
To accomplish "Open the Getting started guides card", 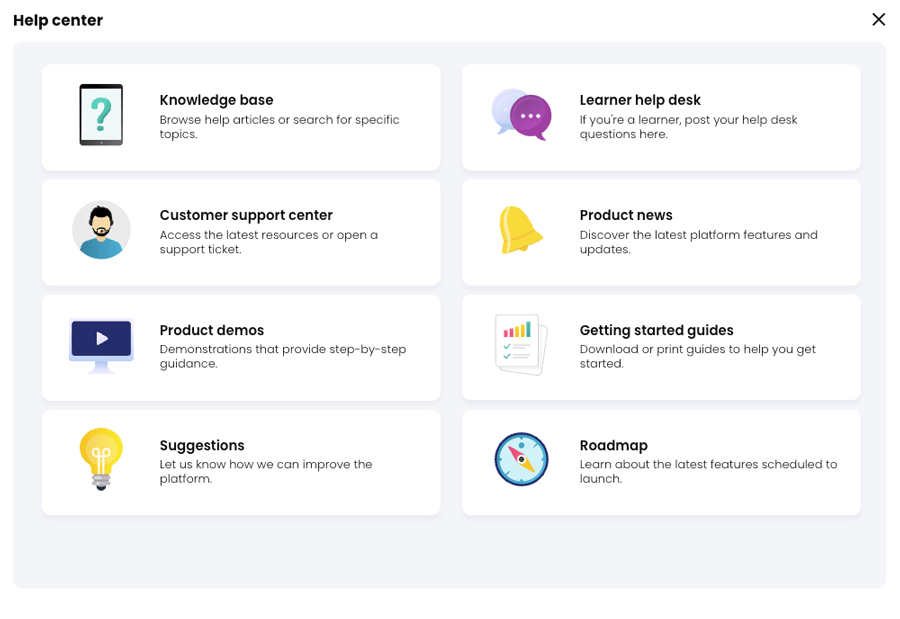I will [x=660, y=346].
